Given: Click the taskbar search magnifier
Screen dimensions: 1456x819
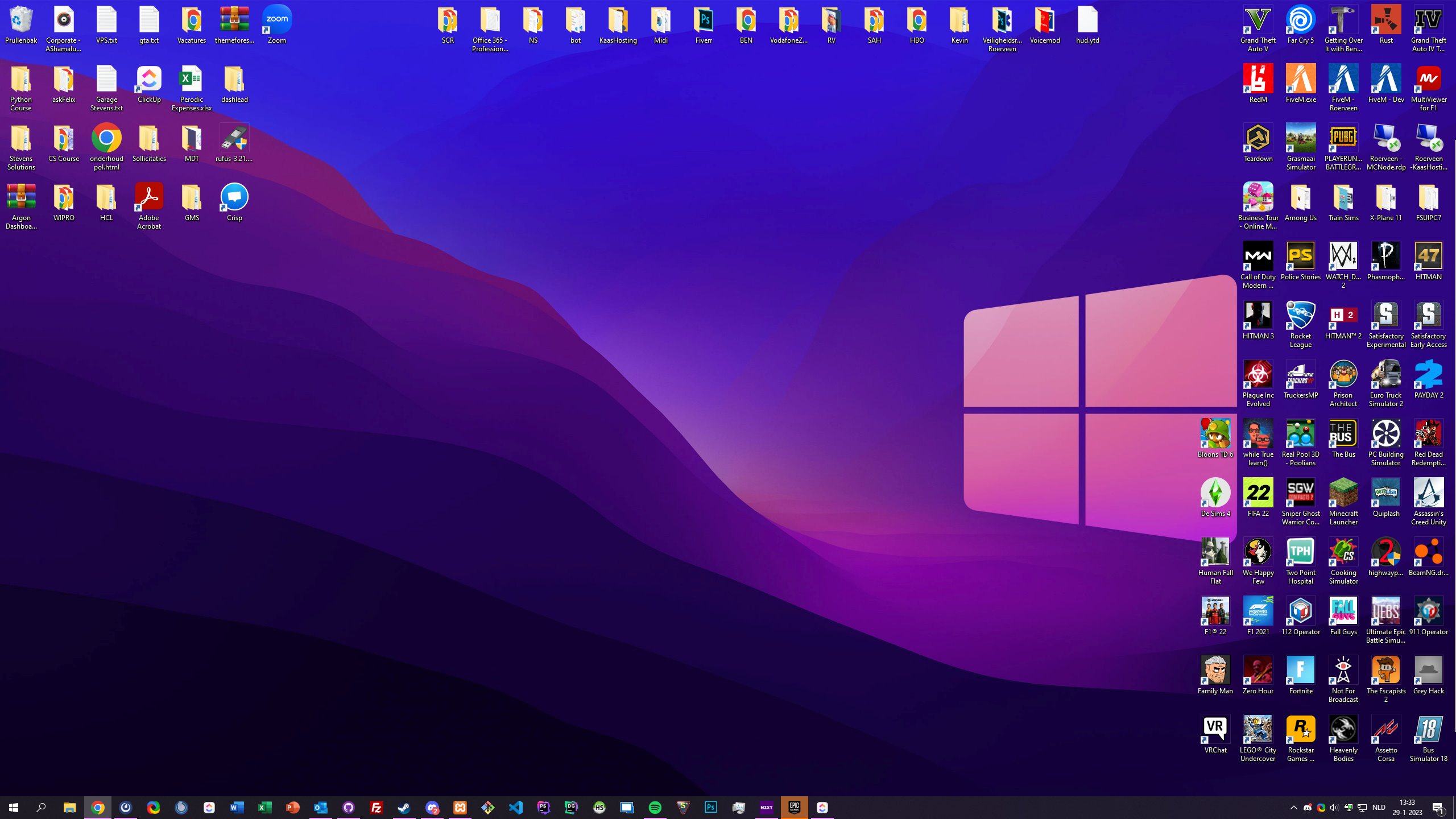Looking at the screenshot, I should pyautogui.click(x=41, y=807).
